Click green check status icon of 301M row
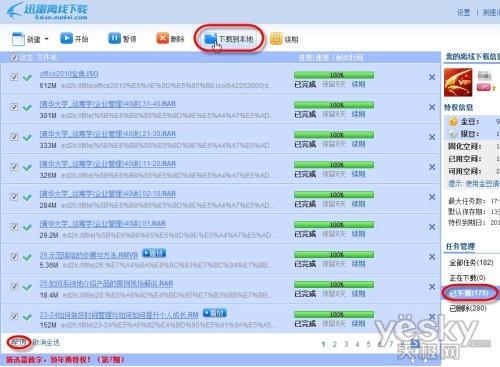Screen dimensions: 500x367 click(x=27, y=108)
